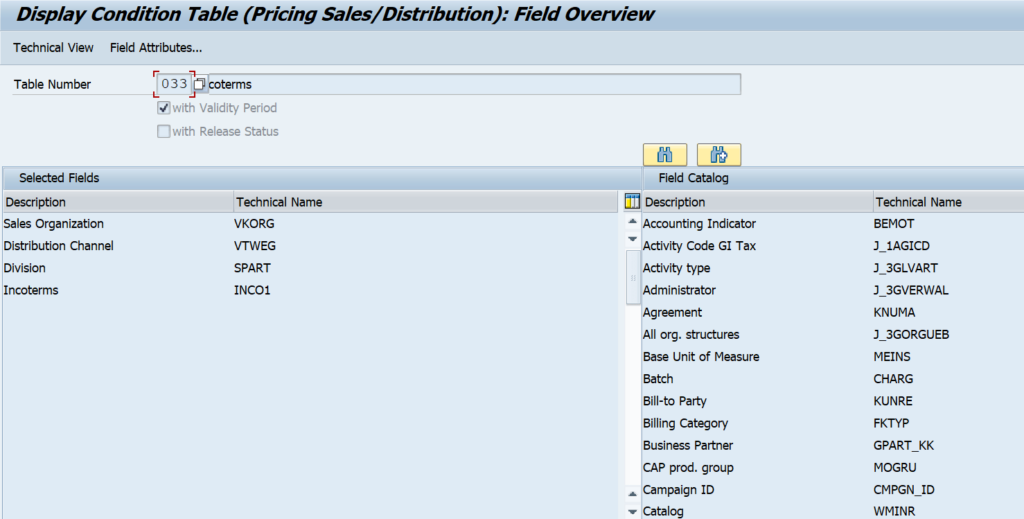
Task: Open the table column layout settings icon
Action: click(632, 202)
